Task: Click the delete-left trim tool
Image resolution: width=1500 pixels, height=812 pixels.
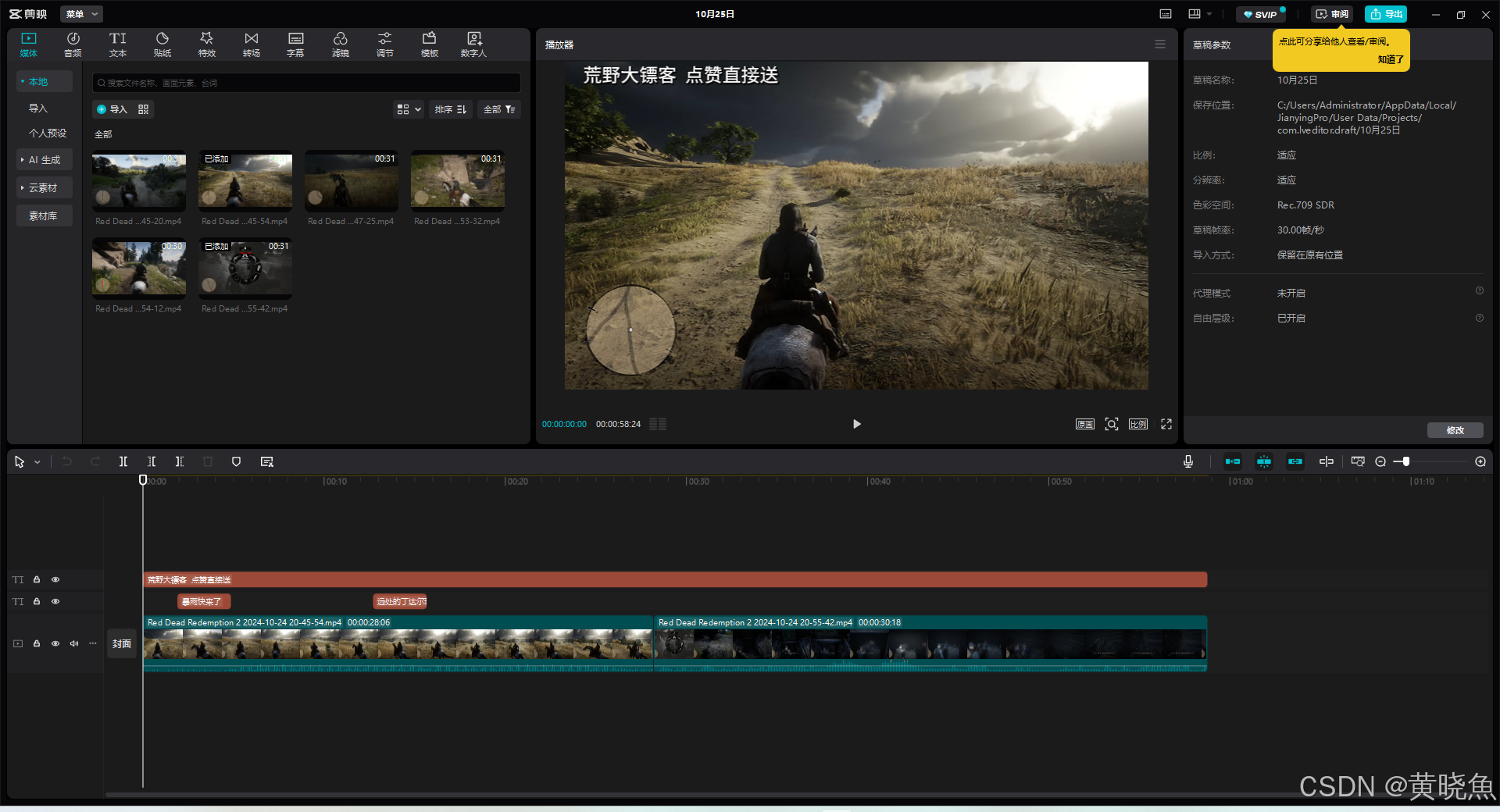Action: 152,461
